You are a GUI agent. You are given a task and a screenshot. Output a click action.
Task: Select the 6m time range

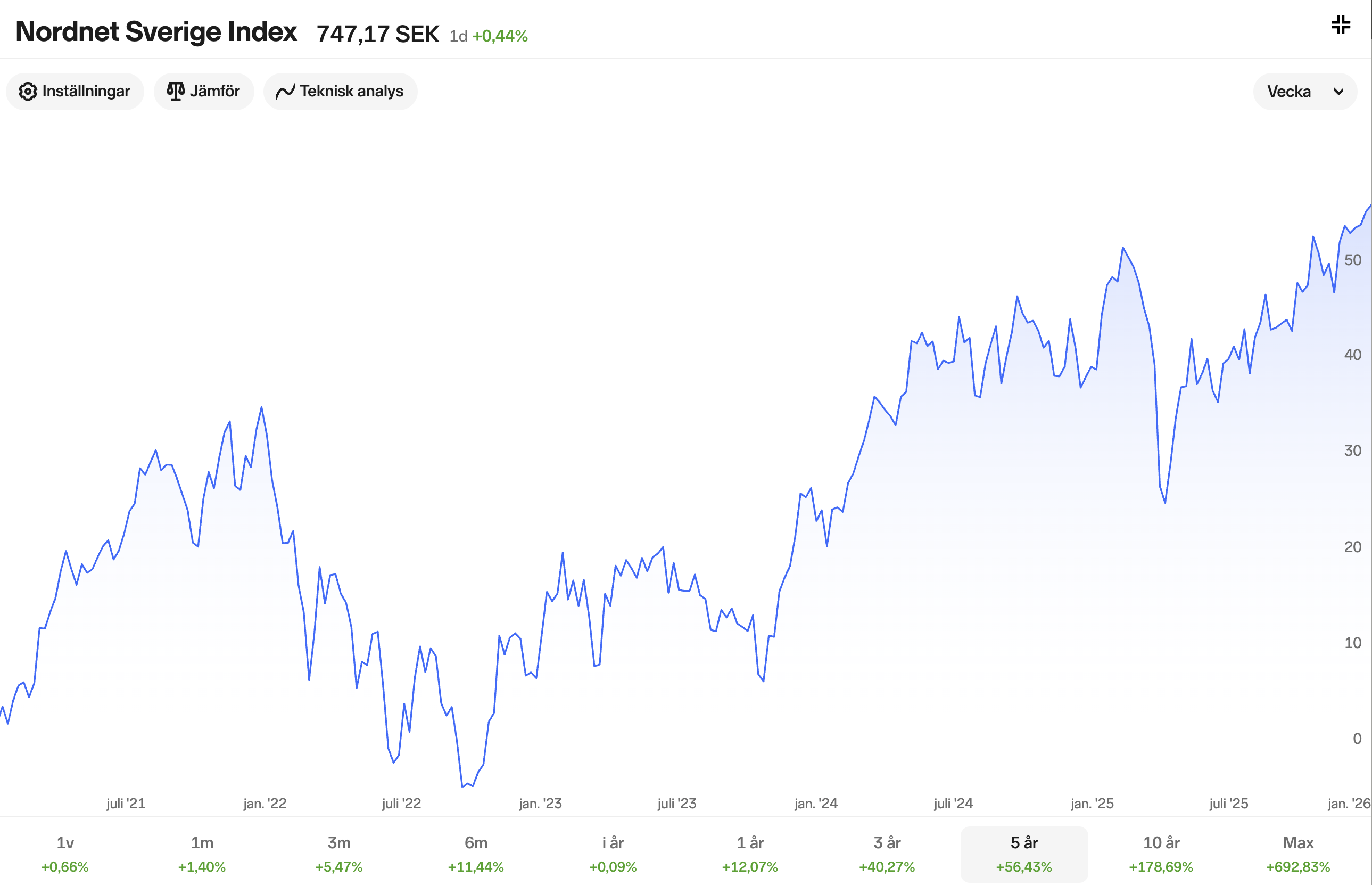[476, 854]
